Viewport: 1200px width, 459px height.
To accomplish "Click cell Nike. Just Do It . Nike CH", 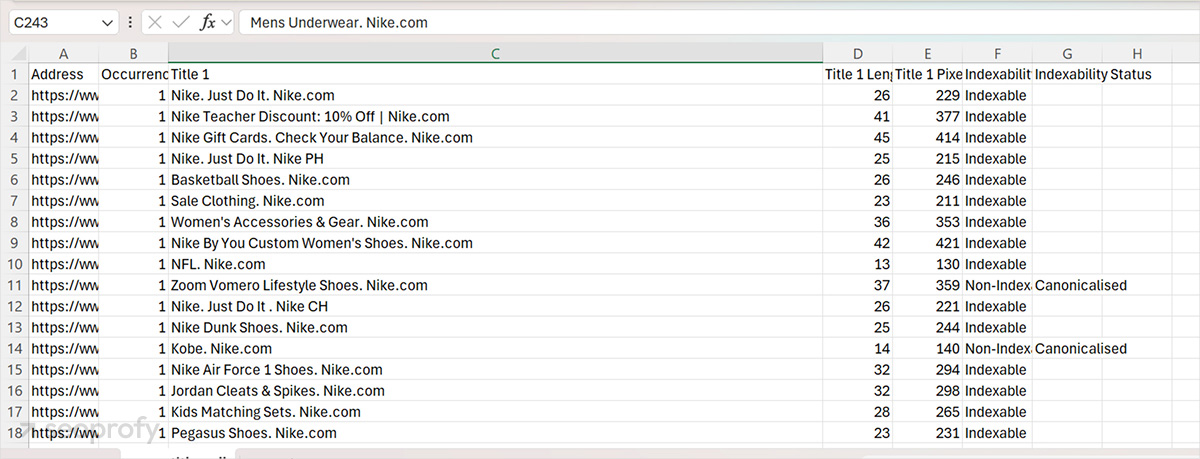I will tap(495, 306).
